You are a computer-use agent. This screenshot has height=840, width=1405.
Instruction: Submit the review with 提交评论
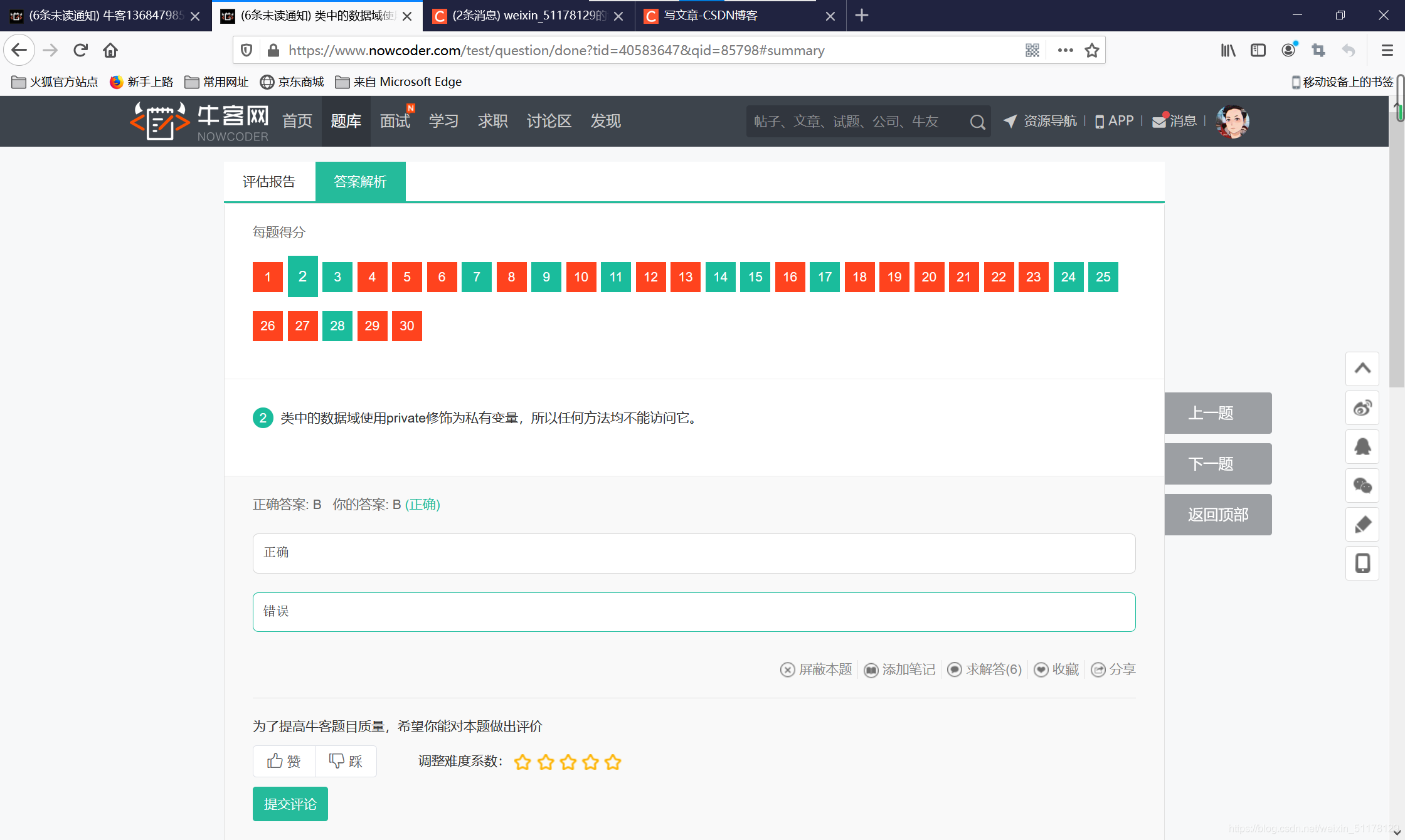[x=290, y=804]
